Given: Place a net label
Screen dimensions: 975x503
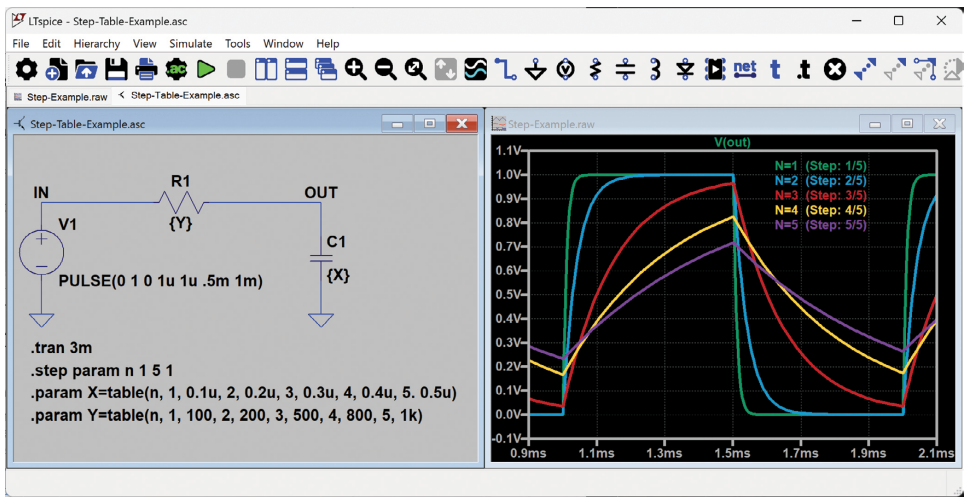Looking at the screenshot, I should coord(745,68).
